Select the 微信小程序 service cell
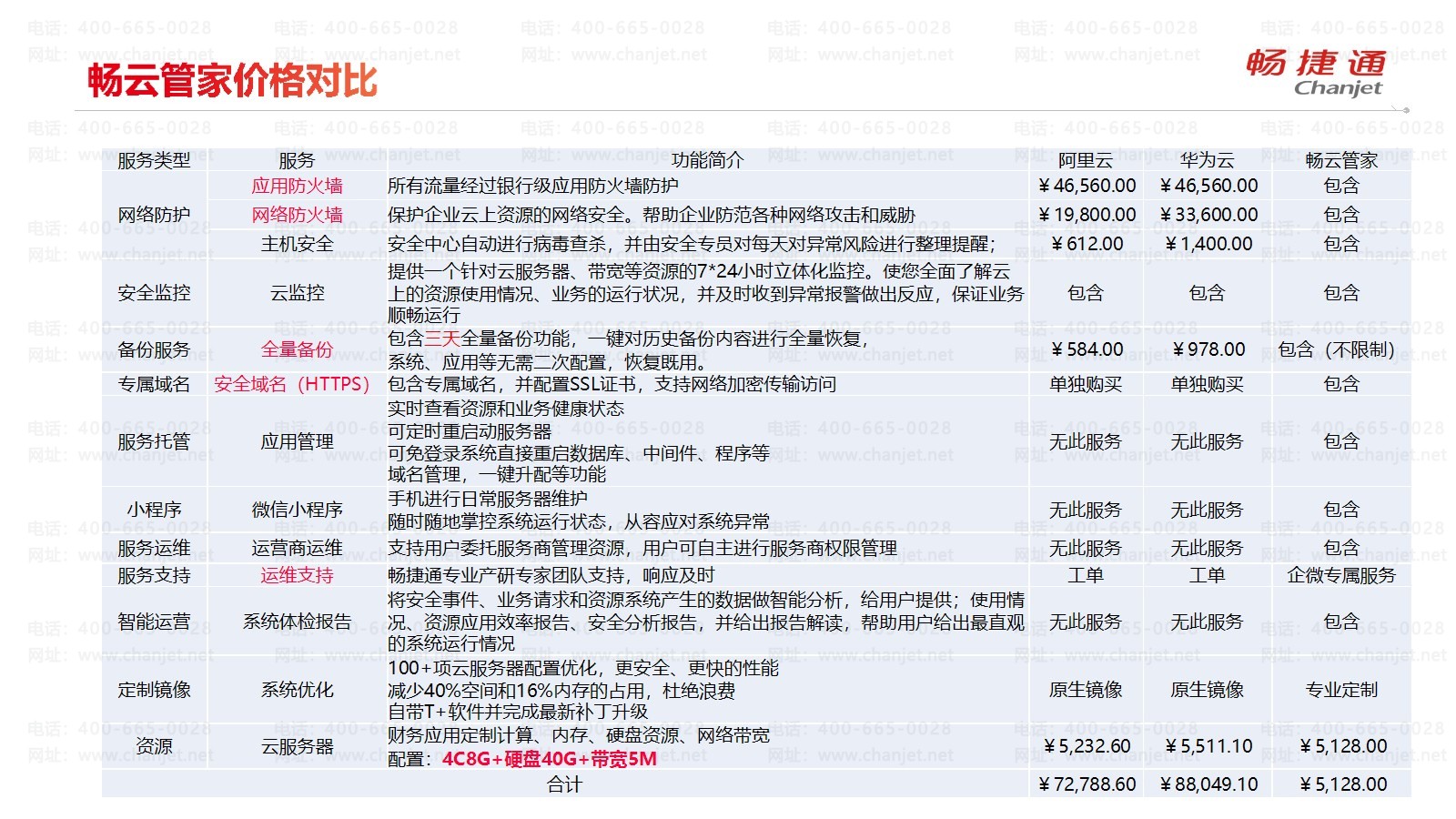Viewport: 1456px width, 819px height. [x=297, y=511]
